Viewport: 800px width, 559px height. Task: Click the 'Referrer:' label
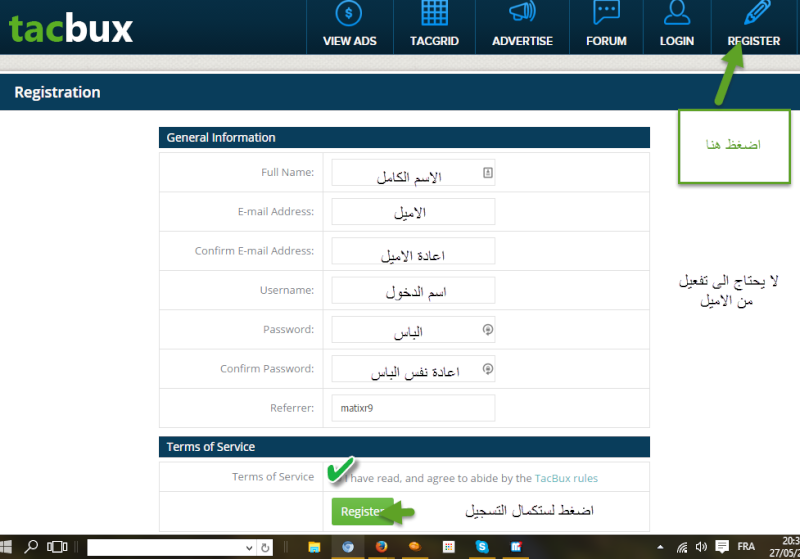[292, 408]
